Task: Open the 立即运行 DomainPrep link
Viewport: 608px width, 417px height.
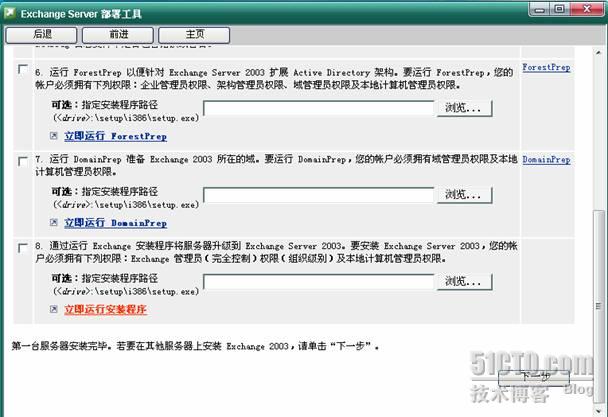Action: [116, 223]
